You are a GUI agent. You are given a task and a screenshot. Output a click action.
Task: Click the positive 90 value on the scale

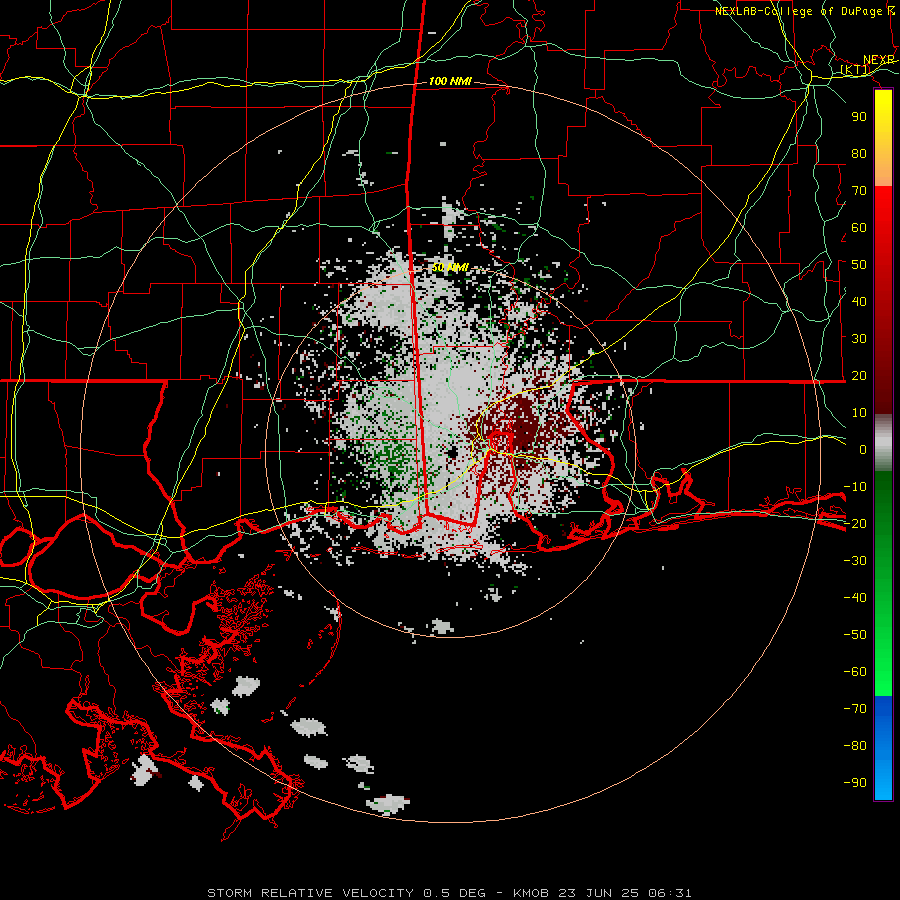pyautogui.click(x=859, y=117)
